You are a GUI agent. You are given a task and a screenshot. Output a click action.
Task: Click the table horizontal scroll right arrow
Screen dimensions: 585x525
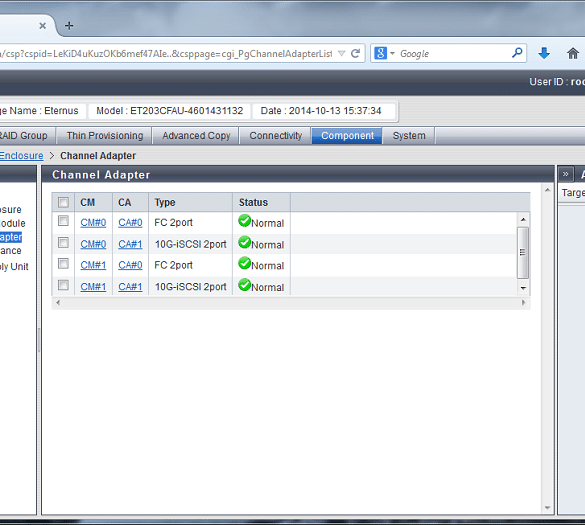523,303
